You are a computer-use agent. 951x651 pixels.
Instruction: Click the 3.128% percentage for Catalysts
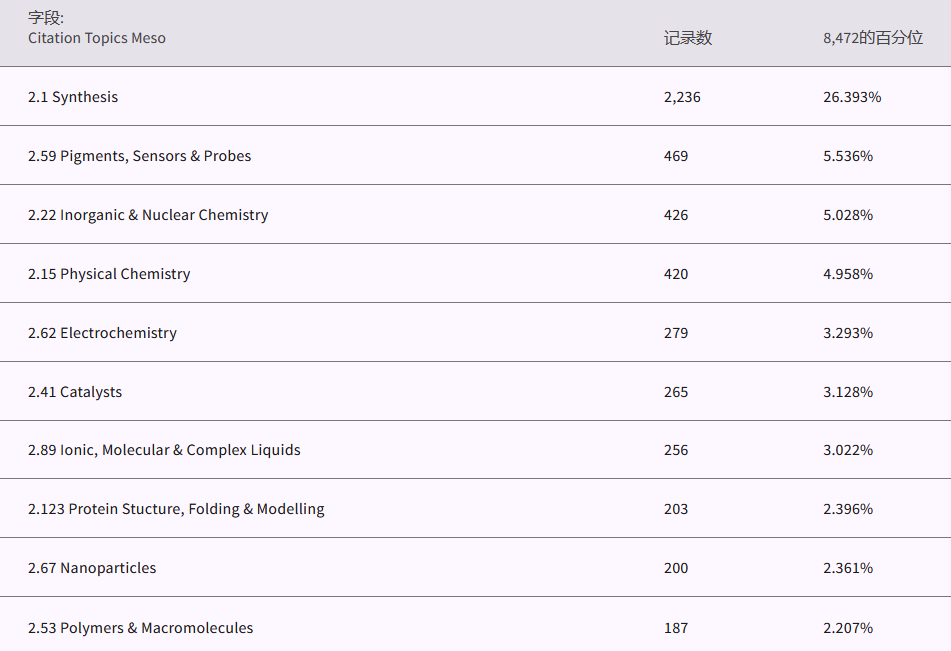click(x=848, y=392)
